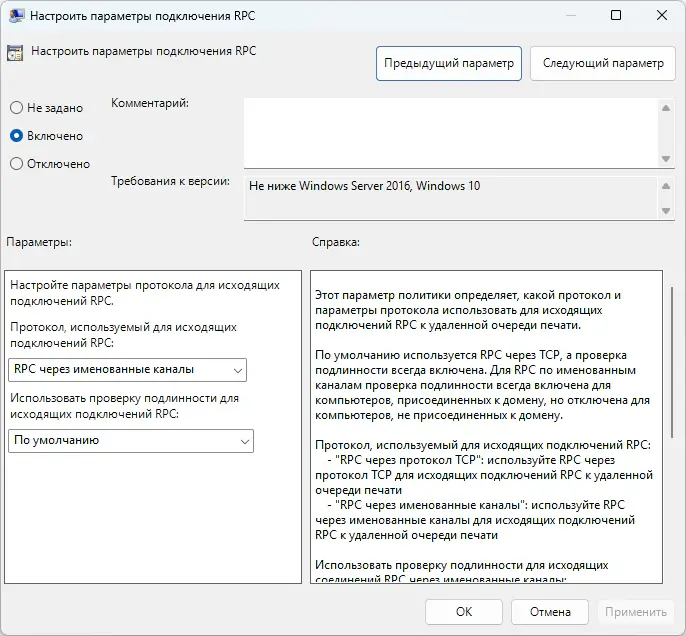
Task: Select the "Включено" radio button
Action: click(x=16, y=136)
